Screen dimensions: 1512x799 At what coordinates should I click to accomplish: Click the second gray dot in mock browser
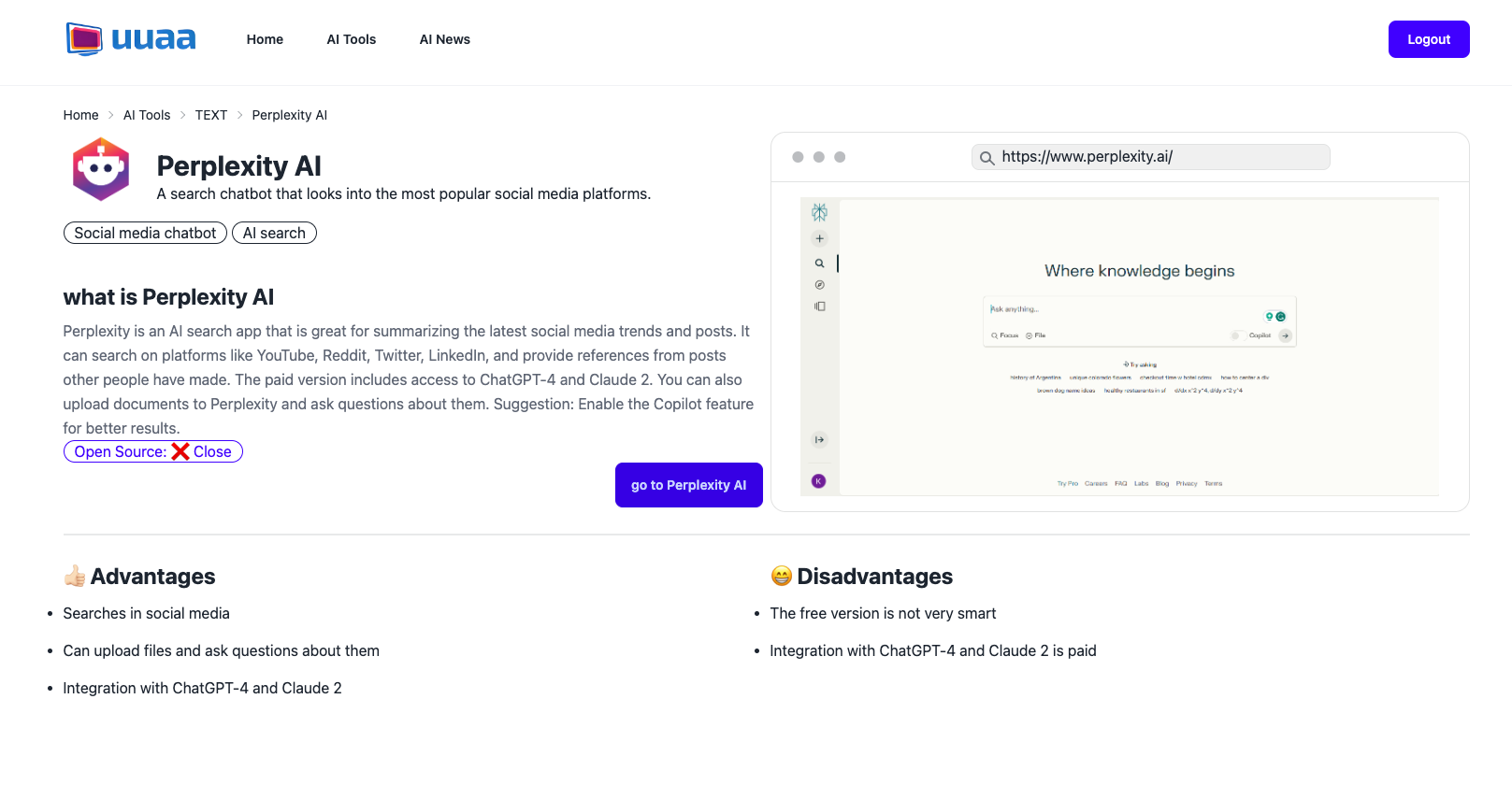(x=819, y=157)
